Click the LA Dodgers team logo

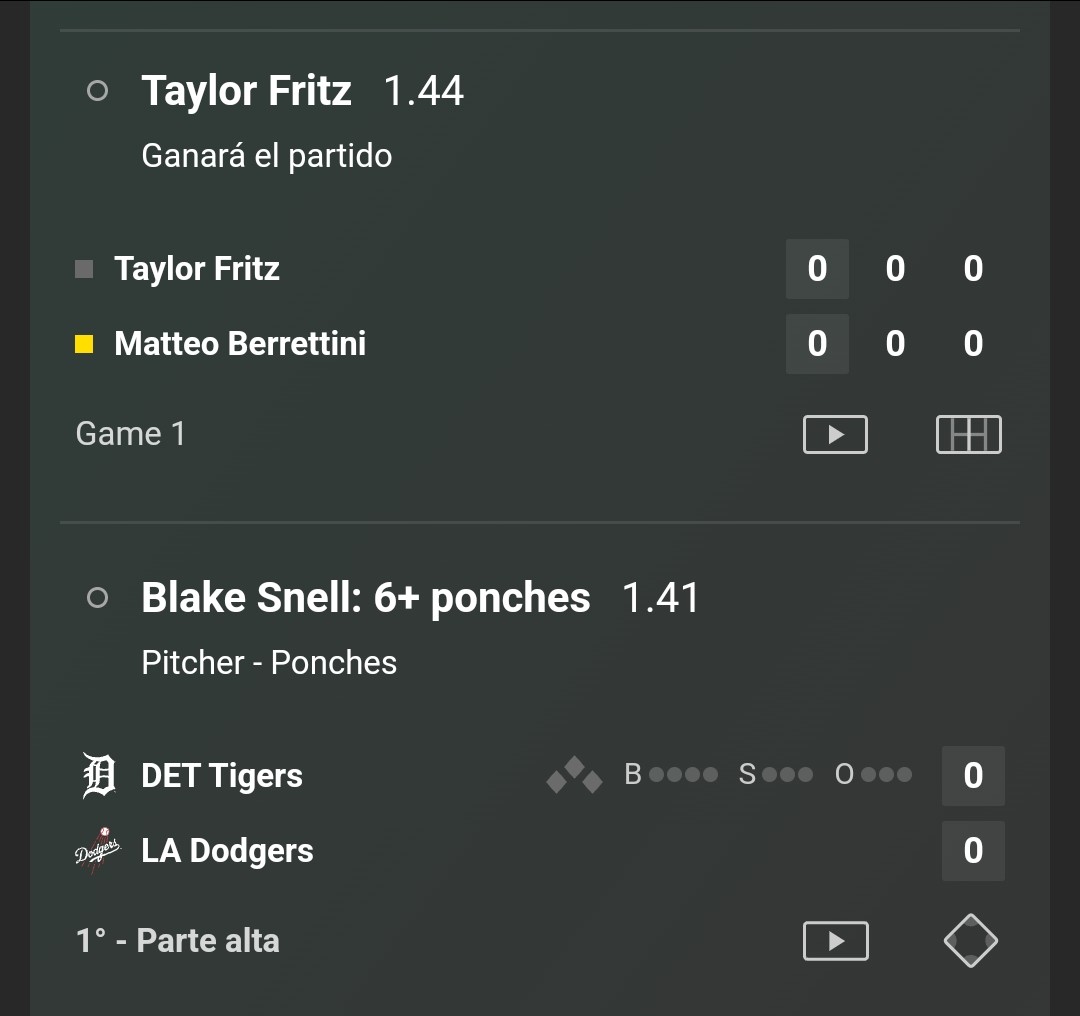click(x=97, y=851)
